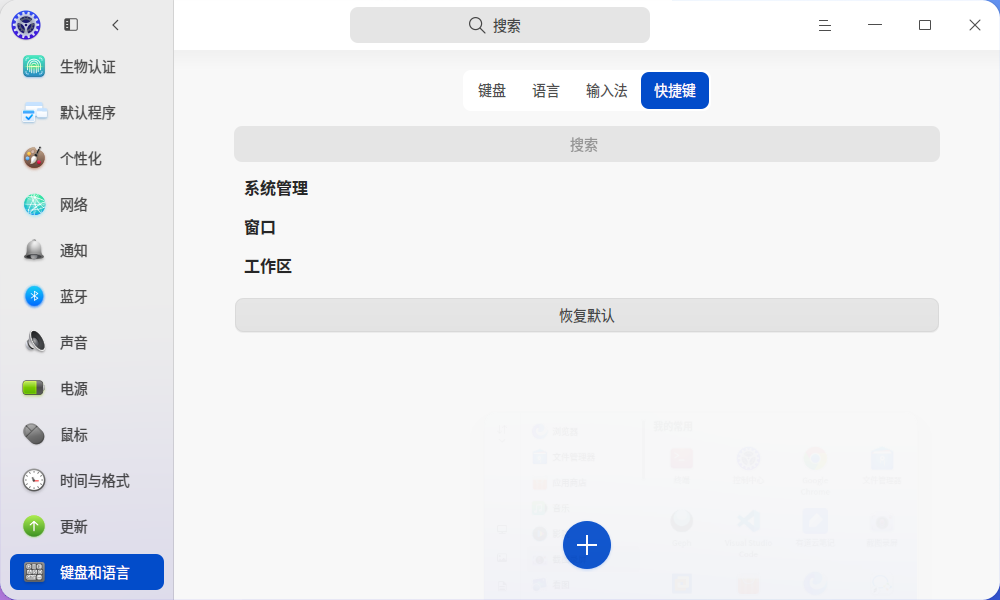
Task: Select the 个性化 palette icon
Action: (34, 159)
